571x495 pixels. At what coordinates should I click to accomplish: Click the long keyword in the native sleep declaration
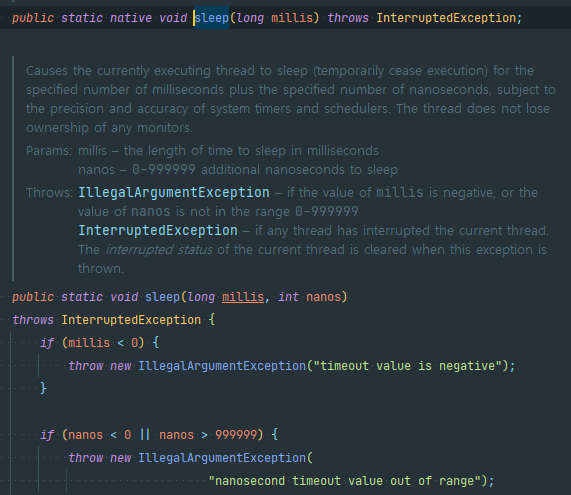click(x=250, y=18)
